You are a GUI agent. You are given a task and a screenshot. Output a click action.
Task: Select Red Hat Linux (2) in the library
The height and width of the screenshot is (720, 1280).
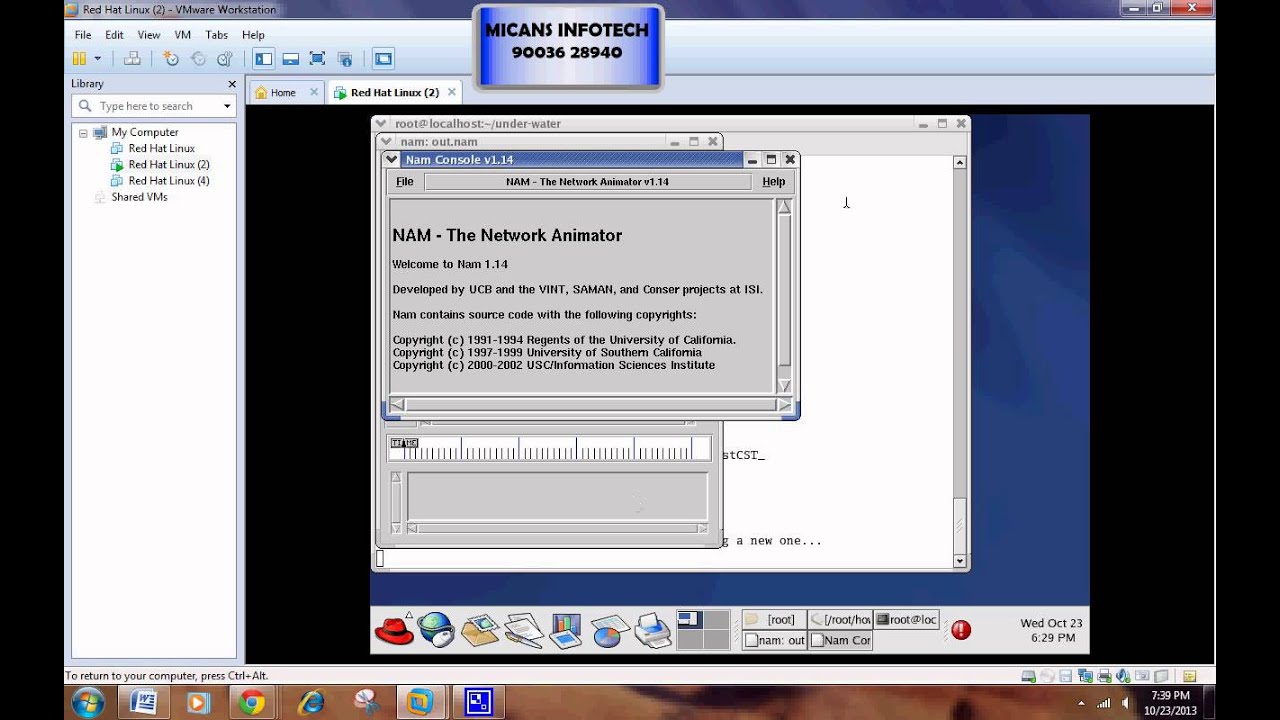tap(169, 164)
